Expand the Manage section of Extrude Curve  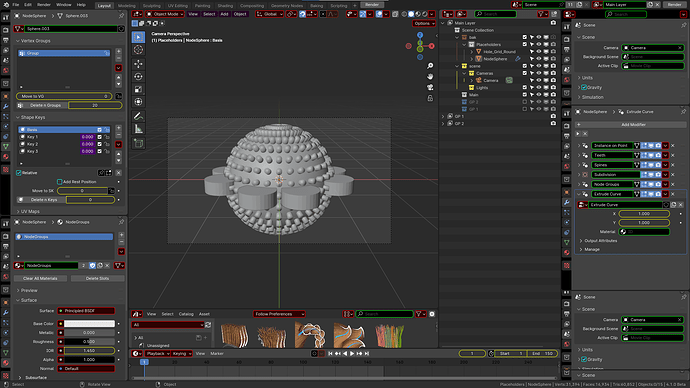click(591, 249)
